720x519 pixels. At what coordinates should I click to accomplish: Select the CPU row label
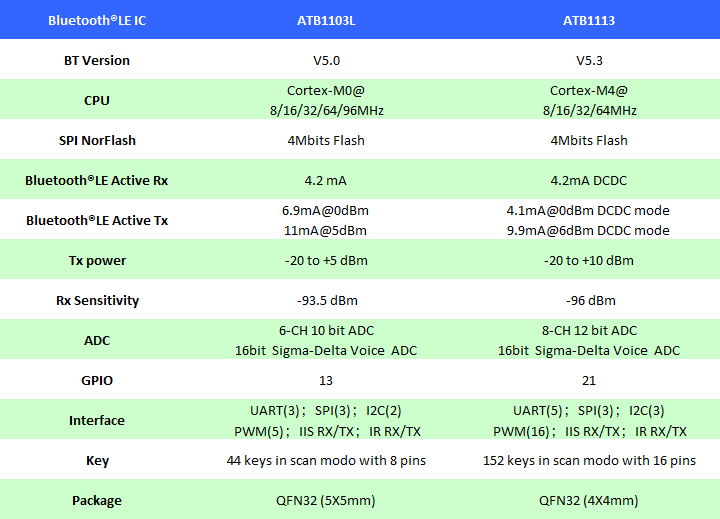(x=97, y=100)
